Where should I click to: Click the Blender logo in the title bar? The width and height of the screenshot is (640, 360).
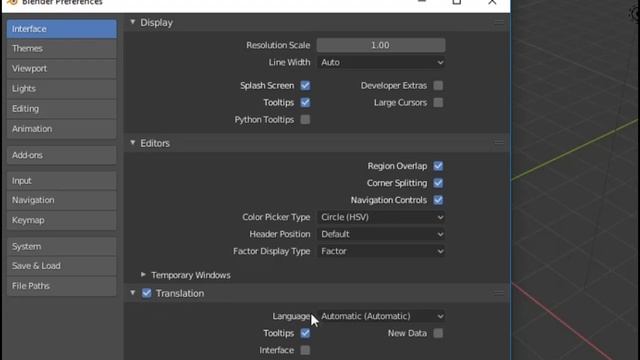pos(12,2)
